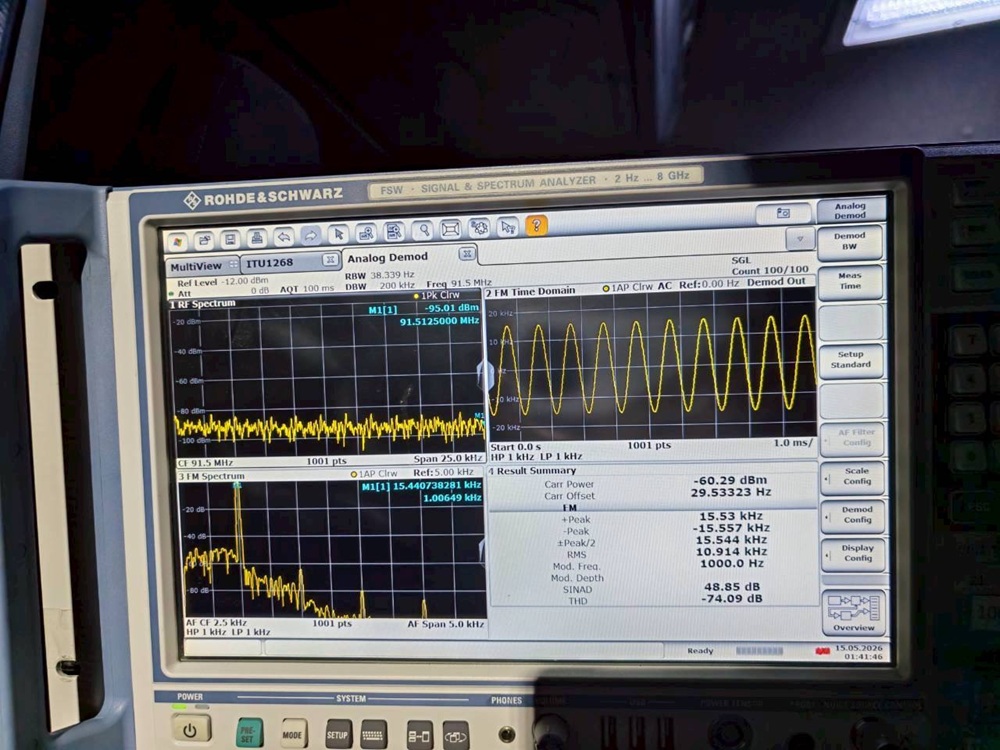Save using the floppy disk icon
This screenshot has height=750, width=1000.
[x=231, y=239]
